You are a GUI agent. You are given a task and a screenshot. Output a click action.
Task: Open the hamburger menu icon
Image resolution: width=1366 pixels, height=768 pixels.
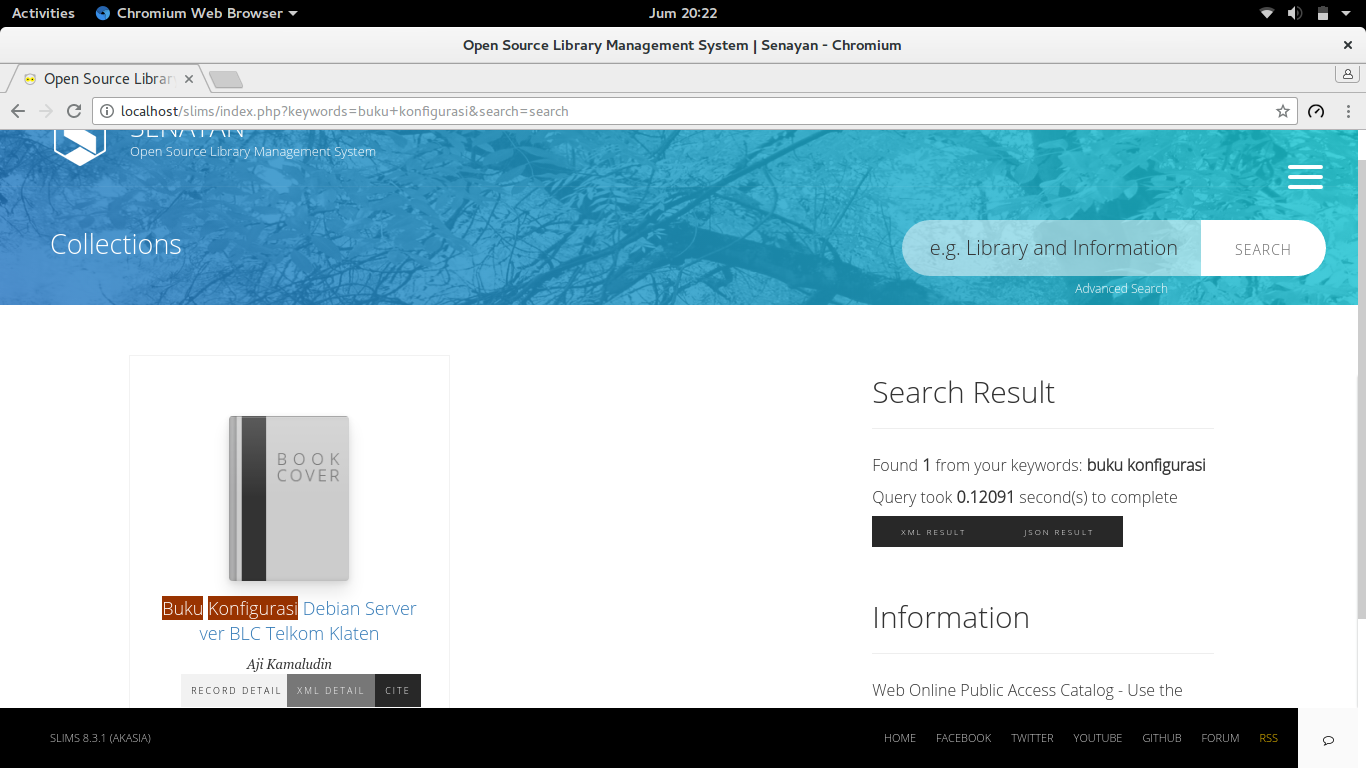[x=1305, y=177]
